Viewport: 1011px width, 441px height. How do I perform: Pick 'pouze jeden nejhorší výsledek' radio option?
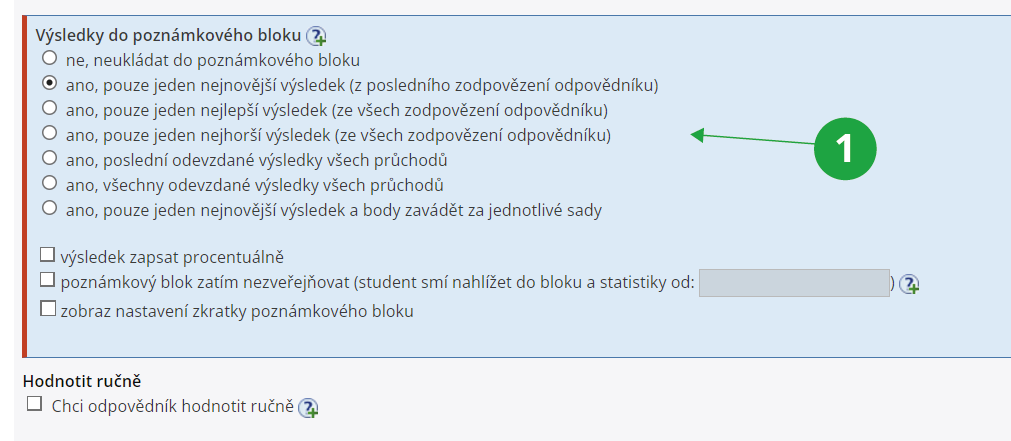(49, 134)
